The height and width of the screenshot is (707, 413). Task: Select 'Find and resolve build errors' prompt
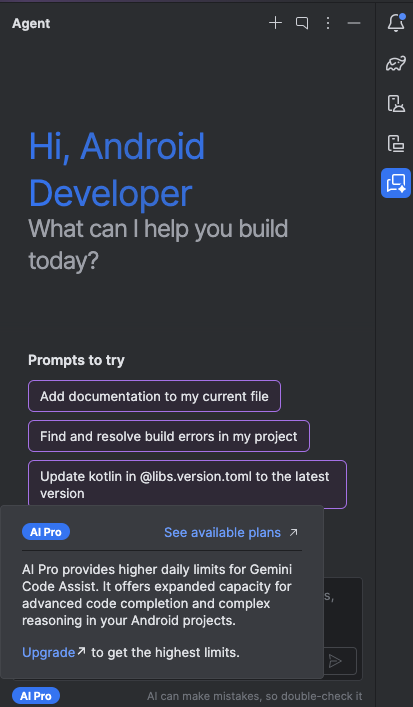coord(169,436)
